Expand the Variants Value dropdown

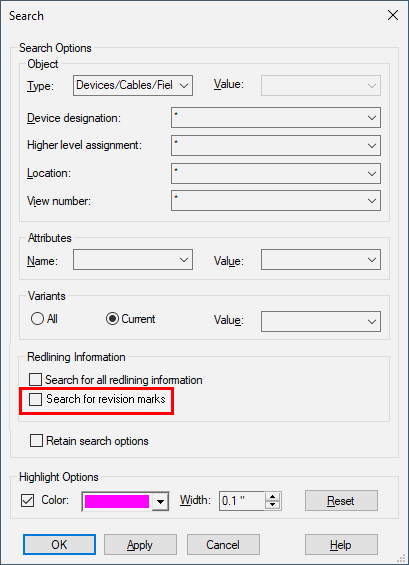(x=321, y=321)
